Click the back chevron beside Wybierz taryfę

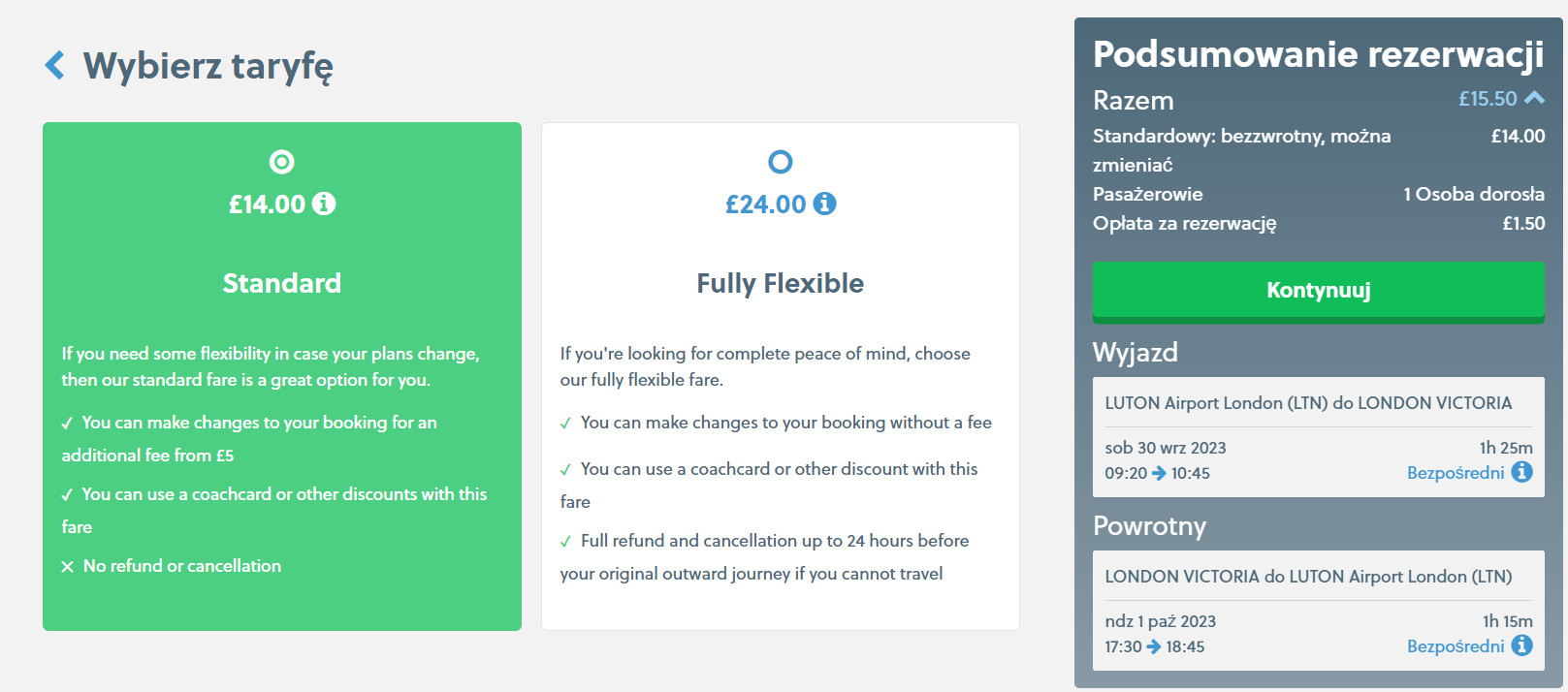pos(55,66)
